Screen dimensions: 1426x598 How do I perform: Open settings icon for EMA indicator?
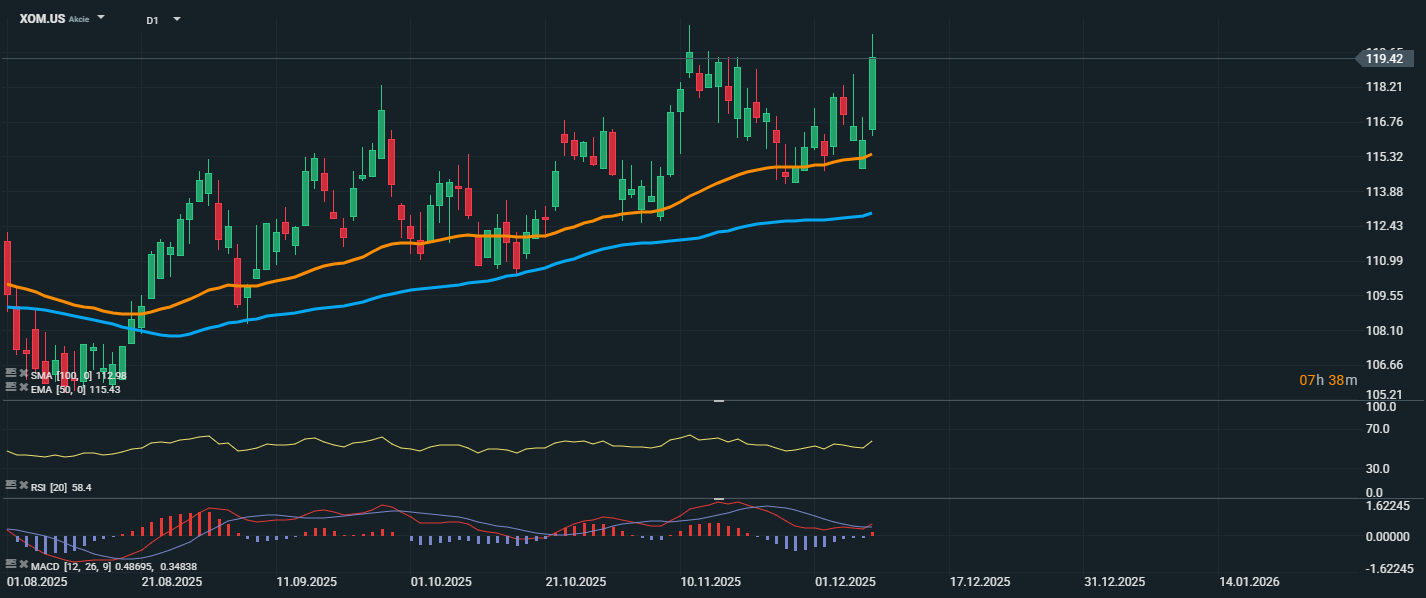[11, 387]
